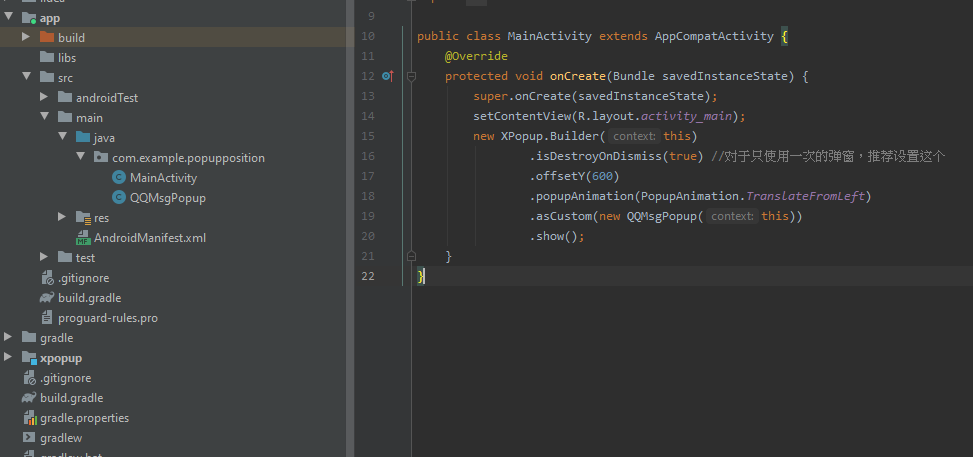The height and width of the screenshot is (457, 973).
Task: Click TranslateFromLeft in the code
Action: point(805,196)
